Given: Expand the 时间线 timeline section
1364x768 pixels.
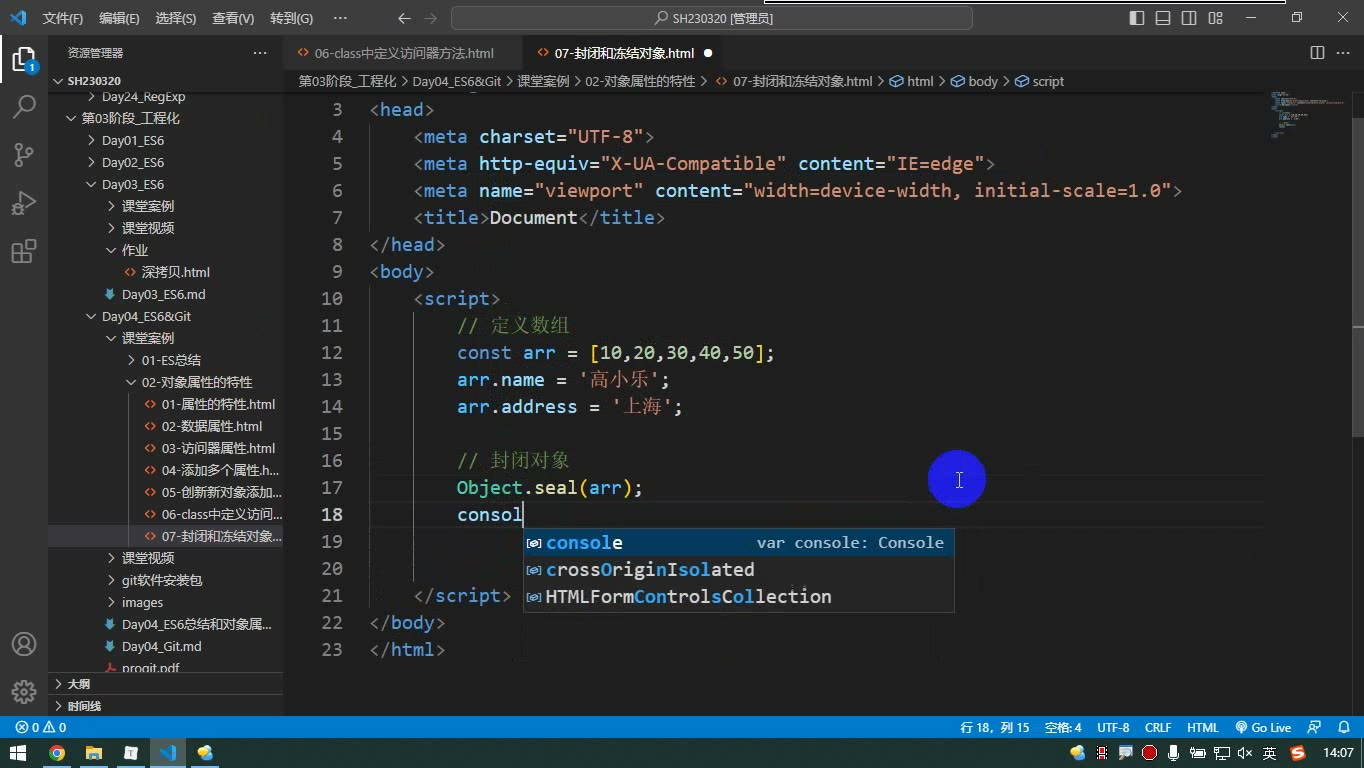Looking at the screenshot, I should [165, 706].
